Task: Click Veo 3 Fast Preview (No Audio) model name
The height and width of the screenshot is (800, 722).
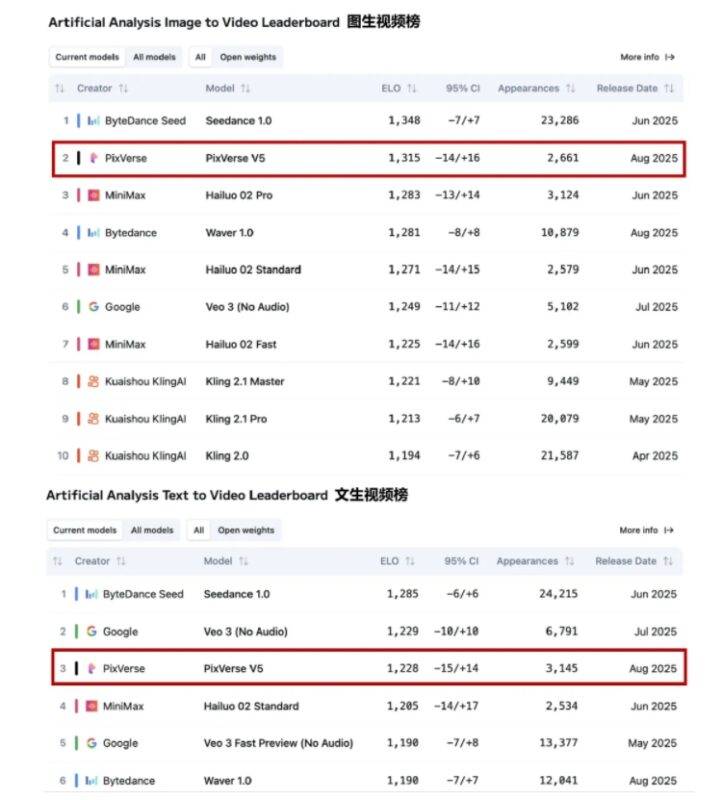Action: pos(278,743)
